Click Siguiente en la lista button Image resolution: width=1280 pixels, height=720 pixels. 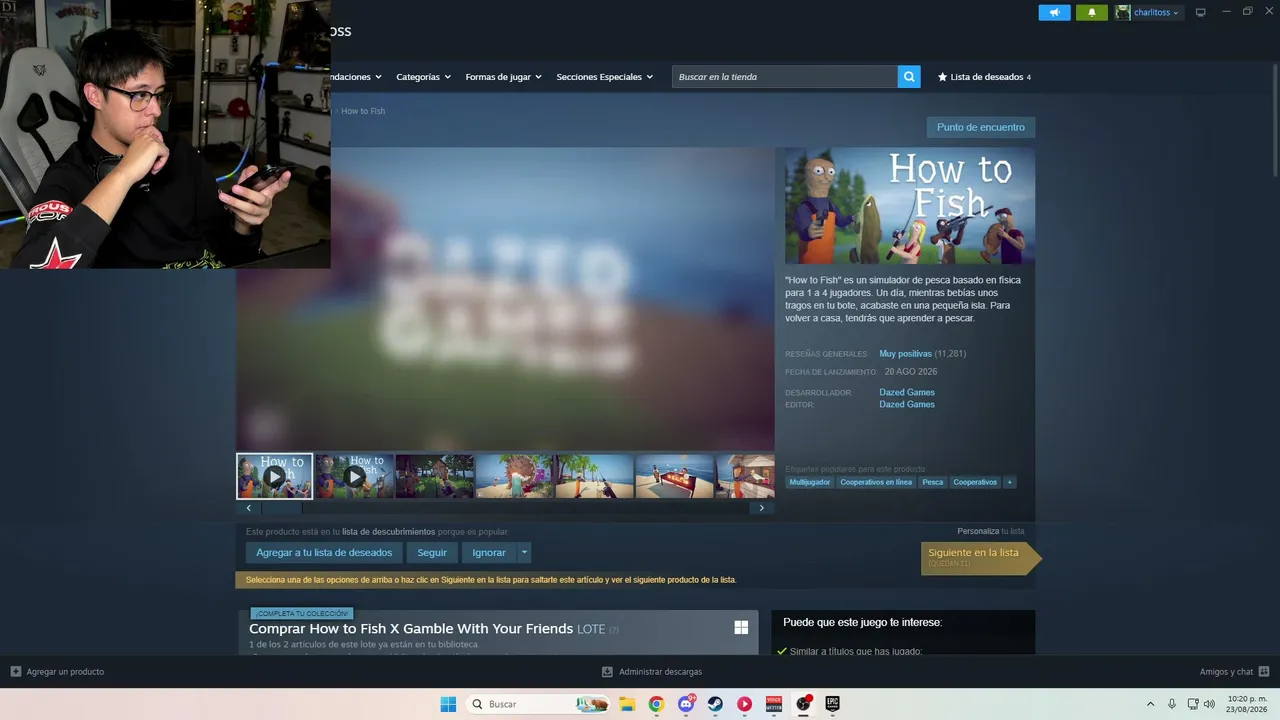click(981, 558)
